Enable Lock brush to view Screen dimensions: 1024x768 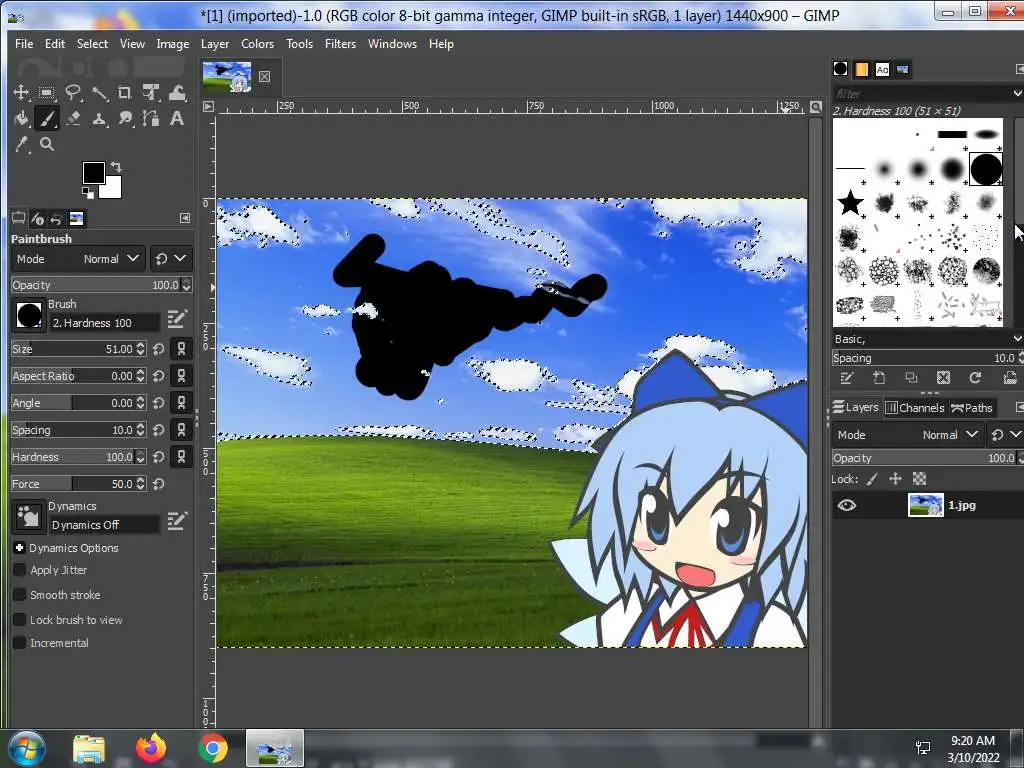(x=20, y=620)
